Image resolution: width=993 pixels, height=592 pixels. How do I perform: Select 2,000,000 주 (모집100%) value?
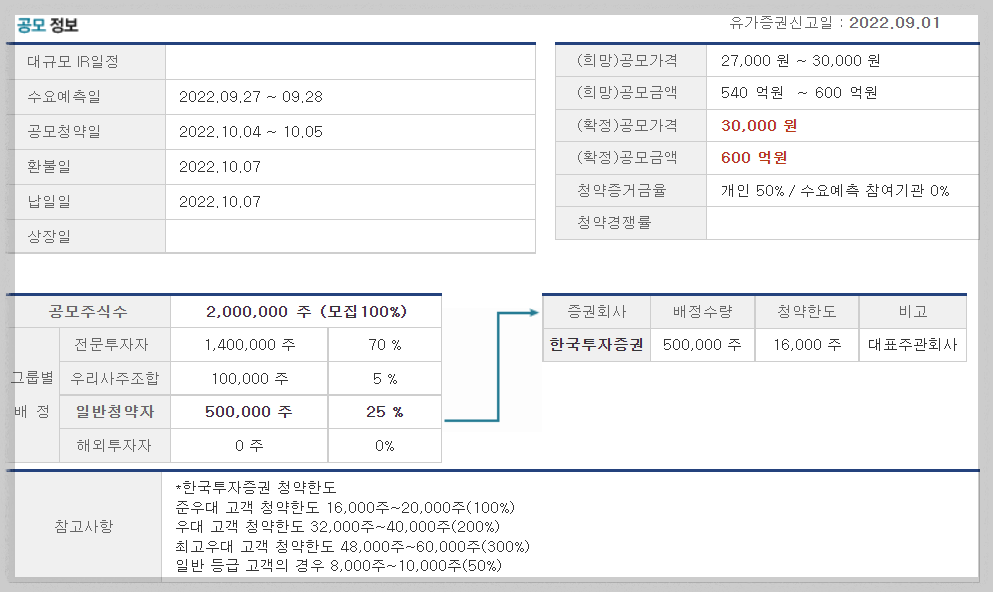[307, 312]
